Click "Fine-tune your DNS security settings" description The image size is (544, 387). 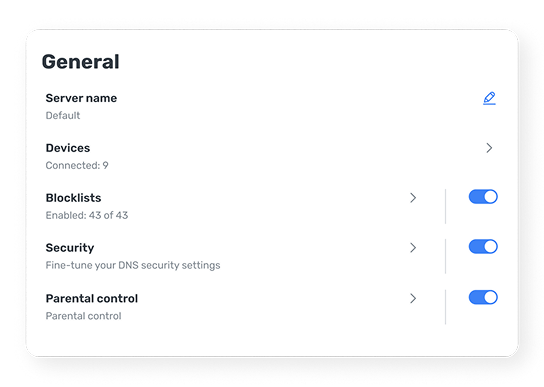[x=133, y=266]
